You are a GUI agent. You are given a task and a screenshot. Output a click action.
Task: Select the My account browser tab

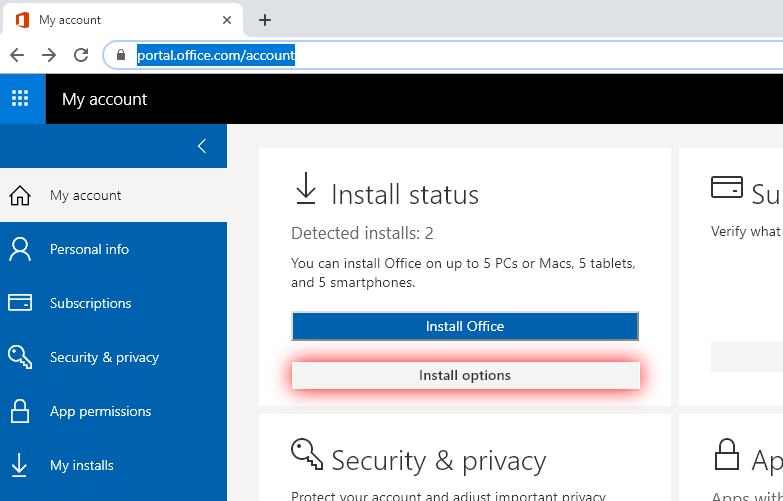[x=122, y=20]
